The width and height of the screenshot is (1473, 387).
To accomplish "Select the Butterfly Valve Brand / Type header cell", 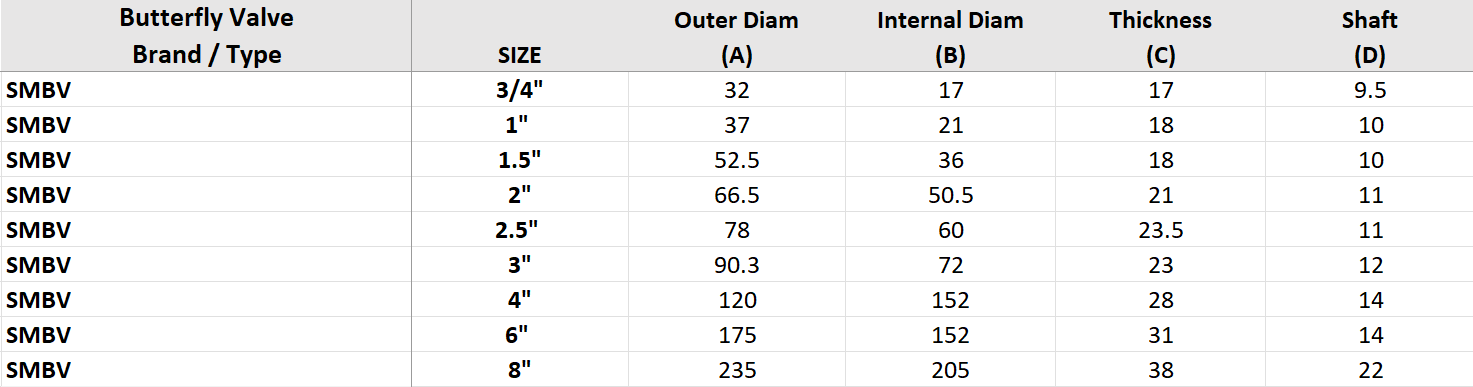I will (x=206, y=36).
